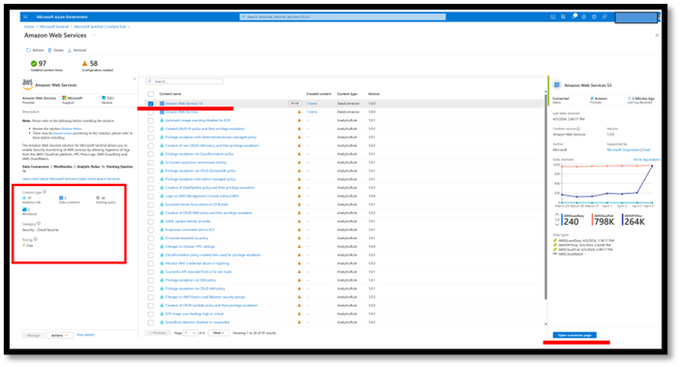Click the Refresh toolbar icon

click(29, 50)
